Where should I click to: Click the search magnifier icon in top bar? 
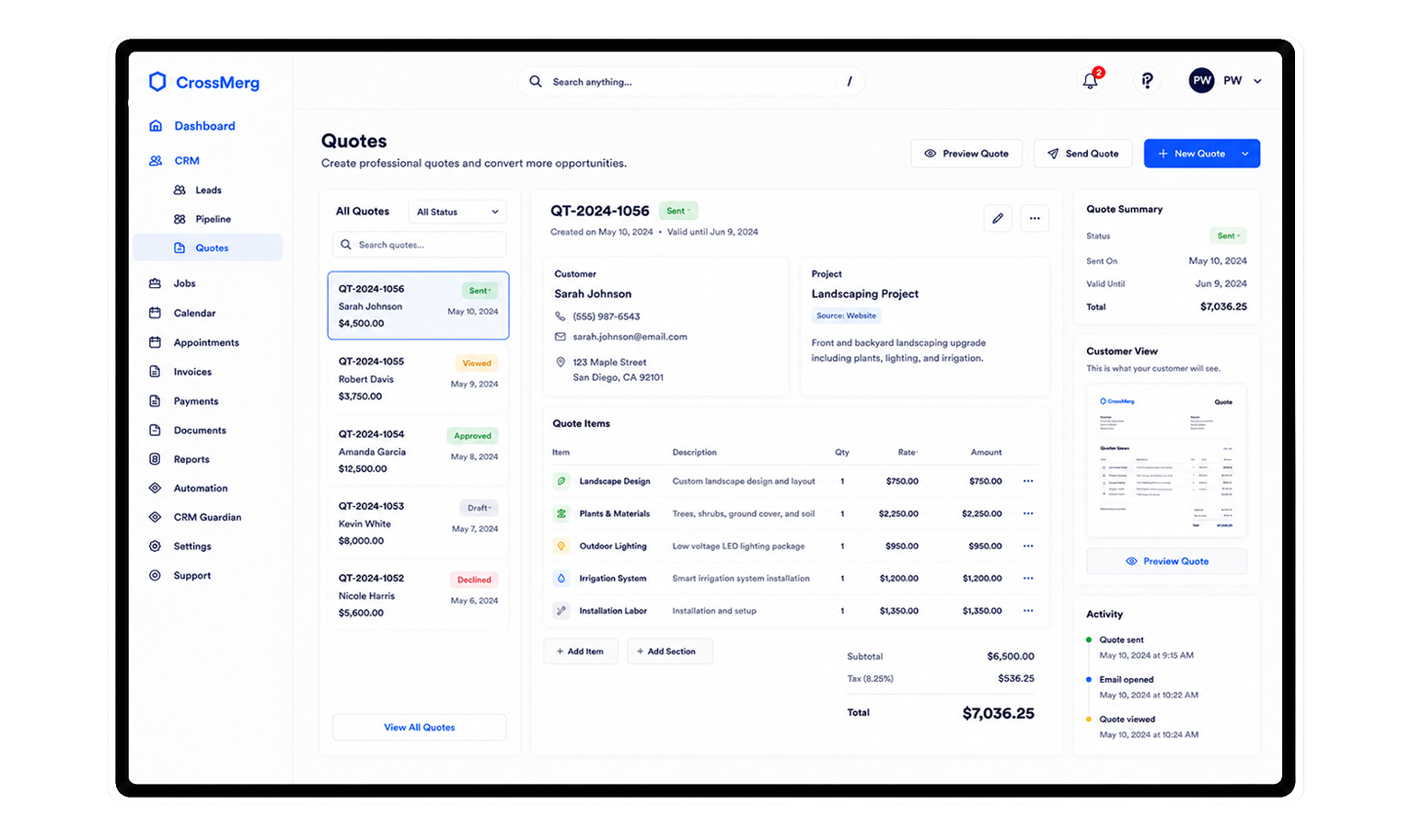(x=536, y=82)
